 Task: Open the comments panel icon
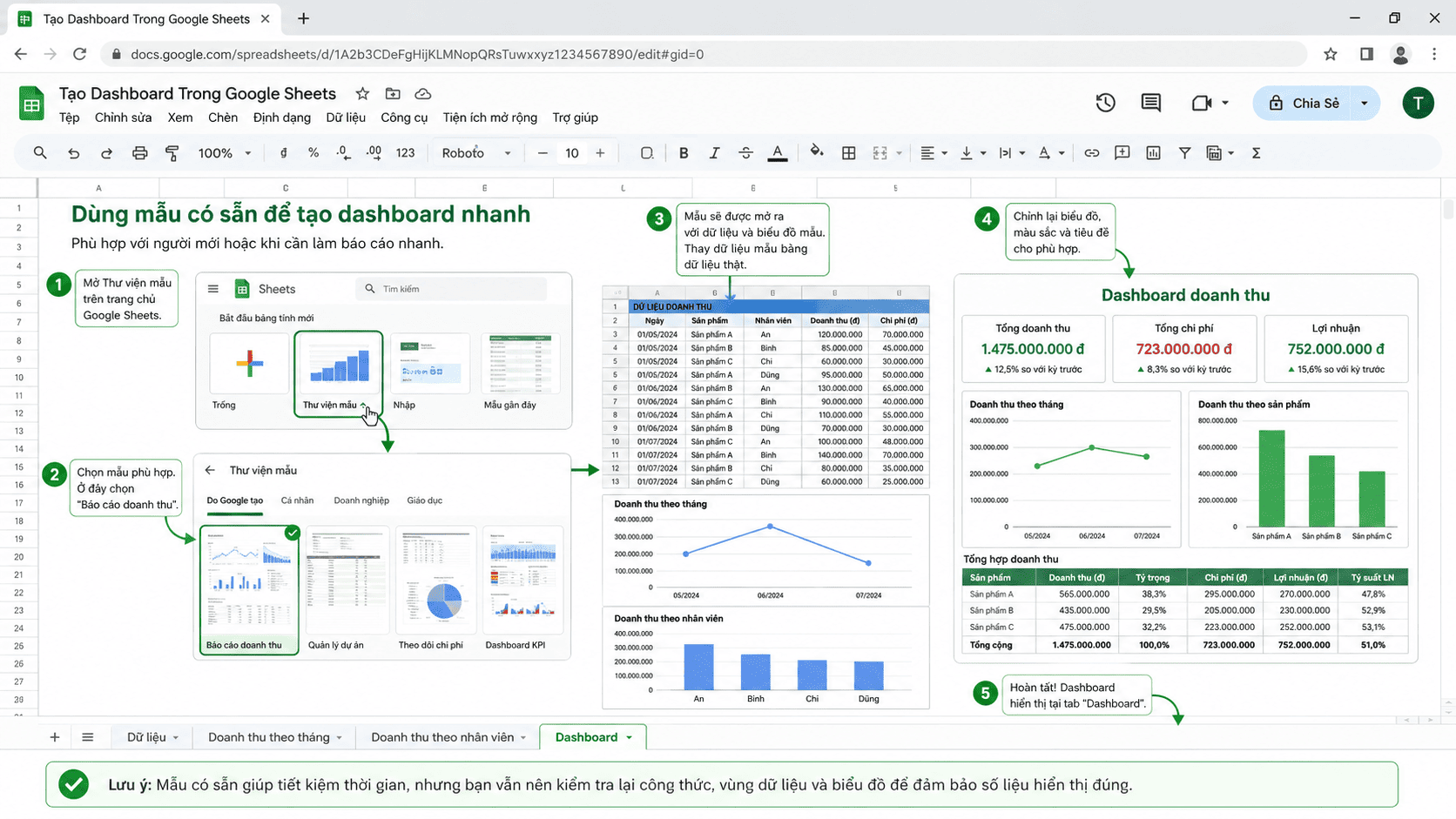[1150, 103]
